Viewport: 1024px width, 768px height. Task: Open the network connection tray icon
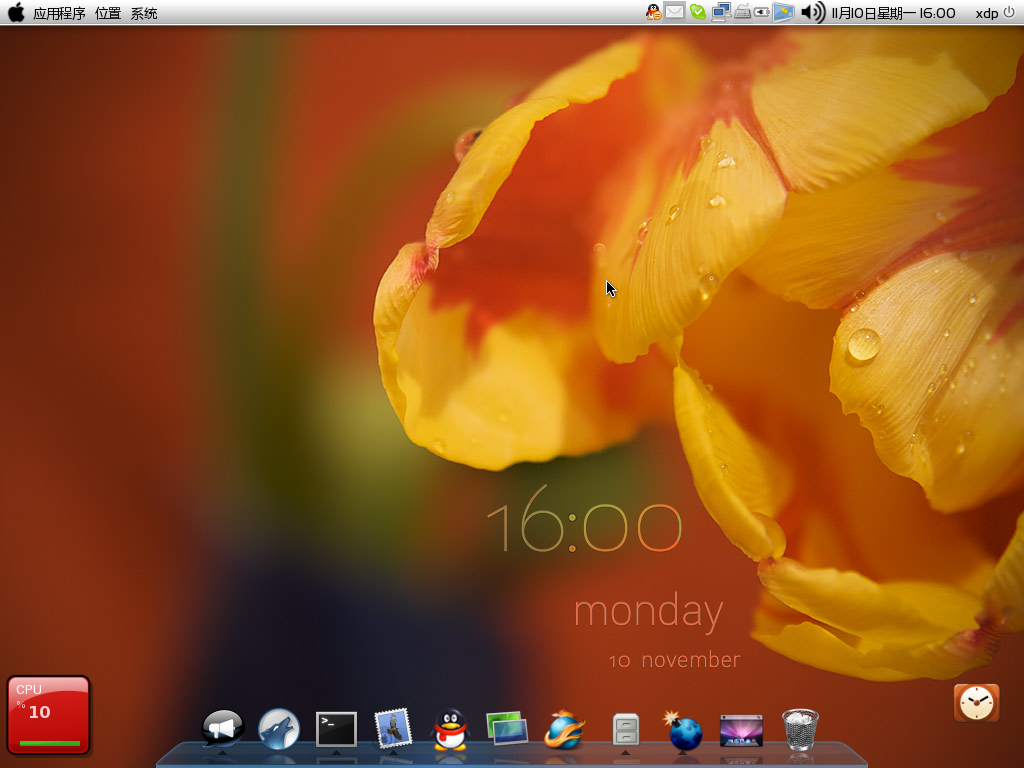(721, 12)
